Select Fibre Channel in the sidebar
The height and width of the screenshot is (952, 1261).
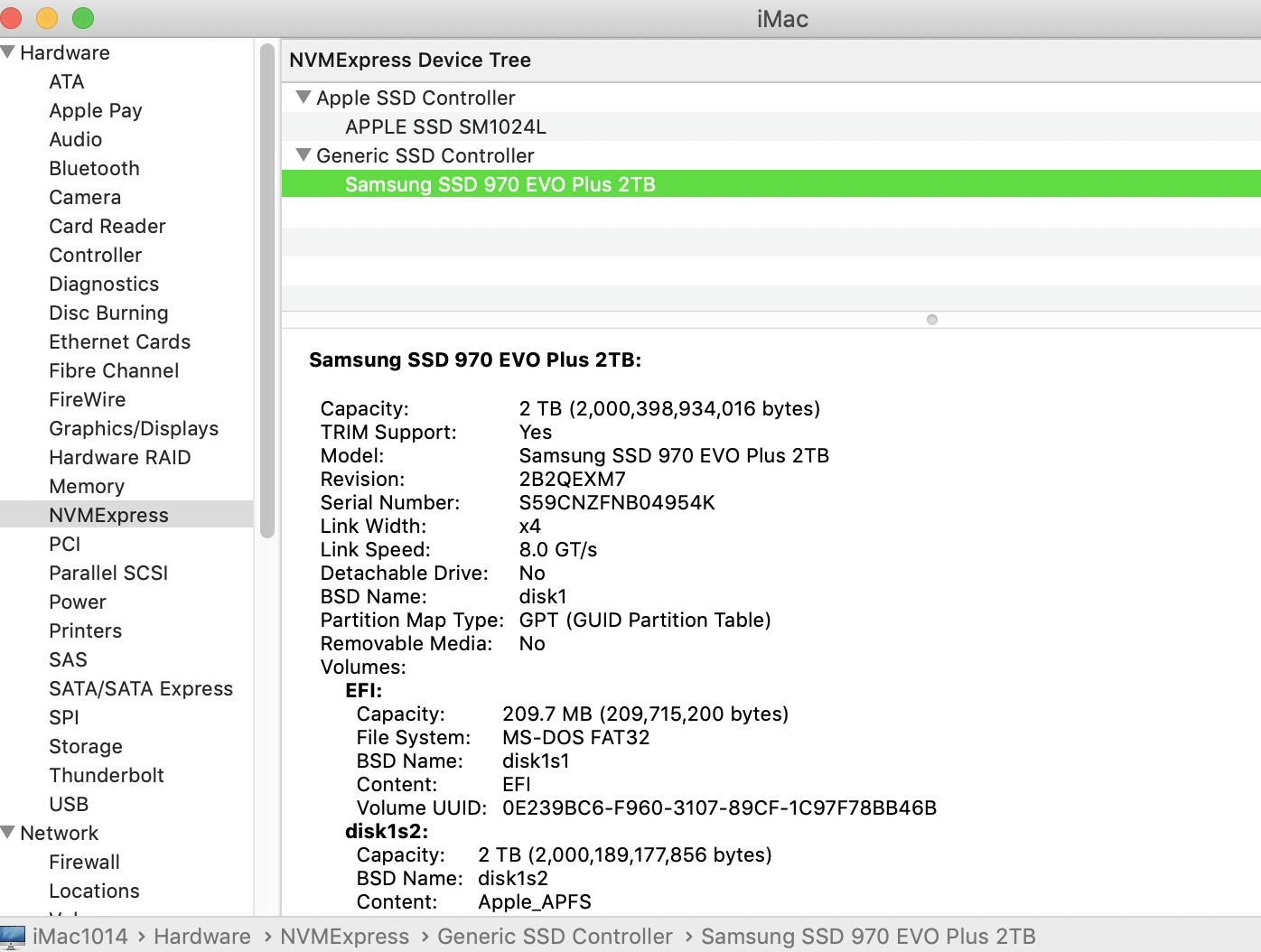pyautogui.click(x=114, y=370)
